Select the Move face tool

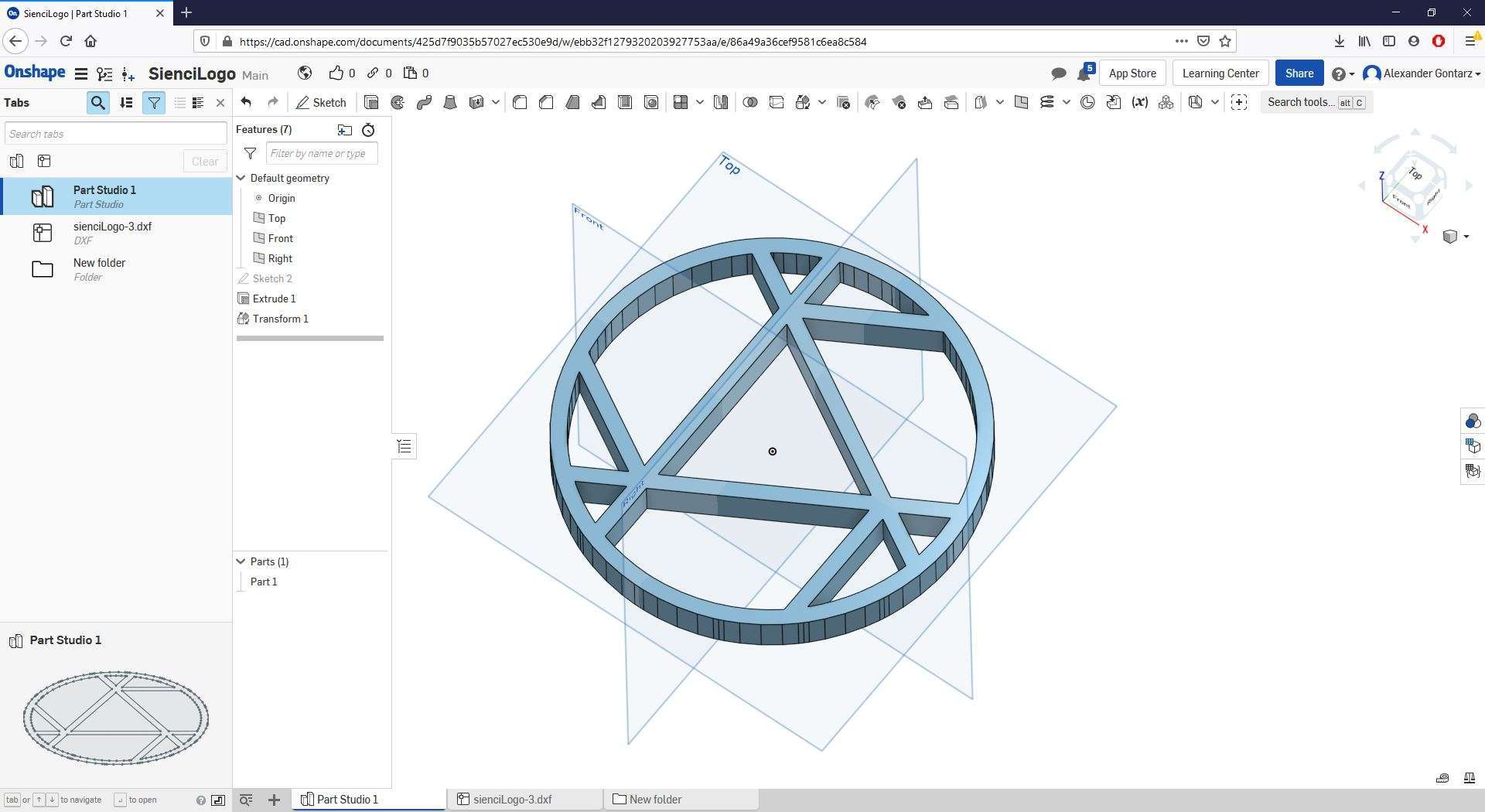(925, 102)
